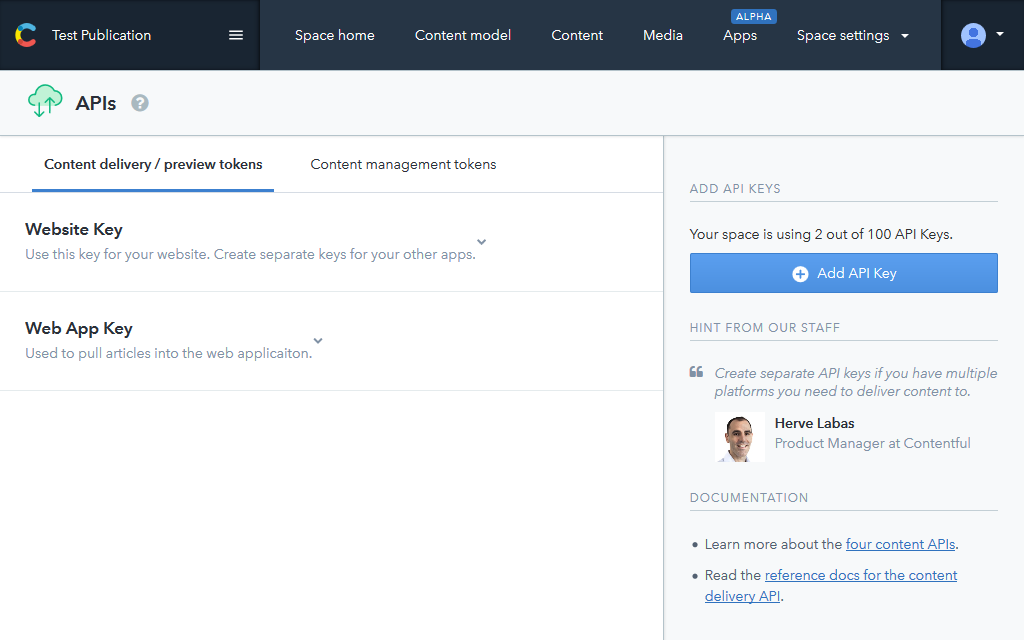Viewport: 1024px width, 640px height.
Task: Expand the Web App Key chevron
Action: coord(318,341)
